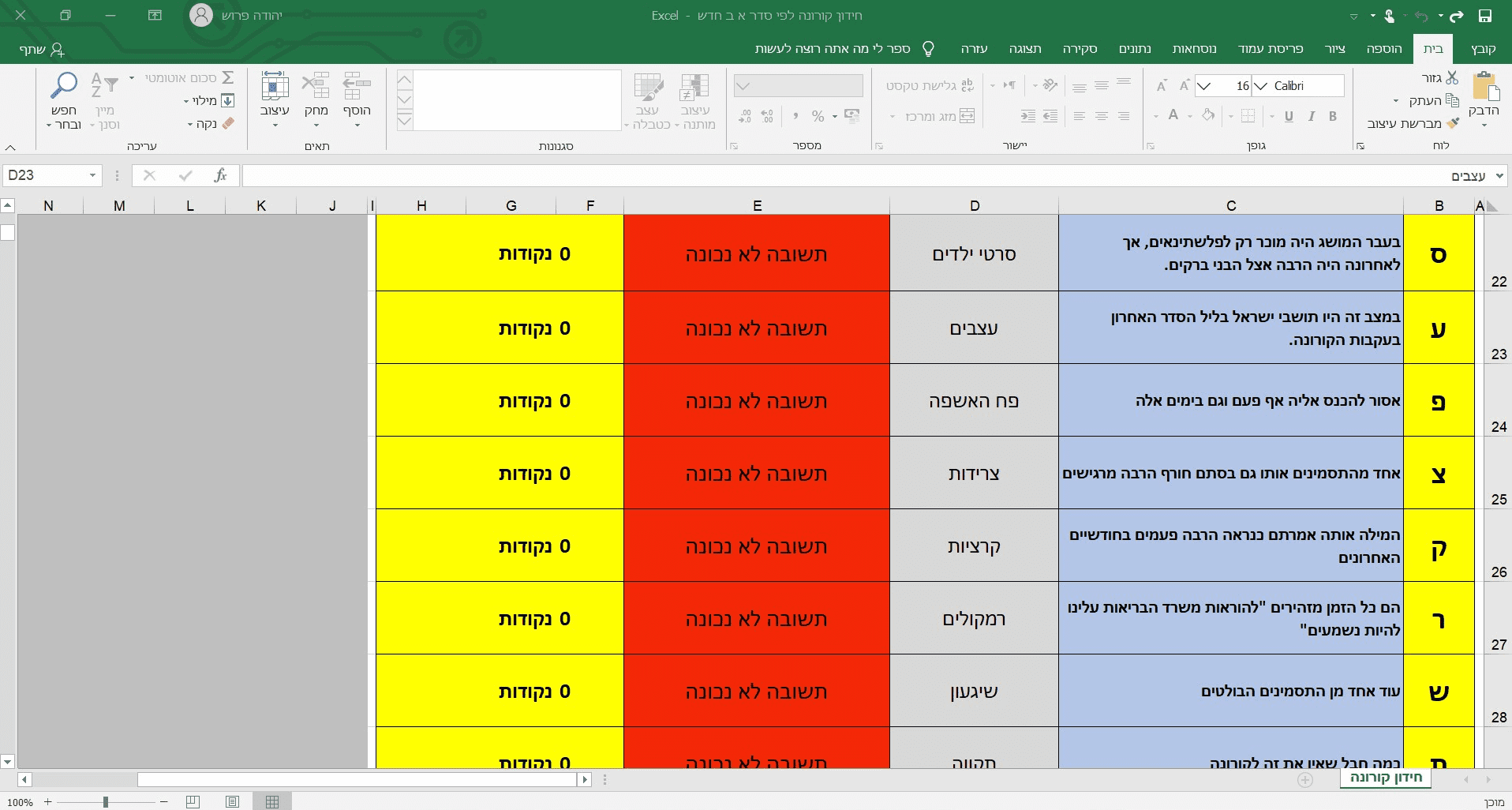Screen dimensions: 1512x810
Task: Open the Customize Quick Access Toolbar dropdown
Action: coord(1354,17)
